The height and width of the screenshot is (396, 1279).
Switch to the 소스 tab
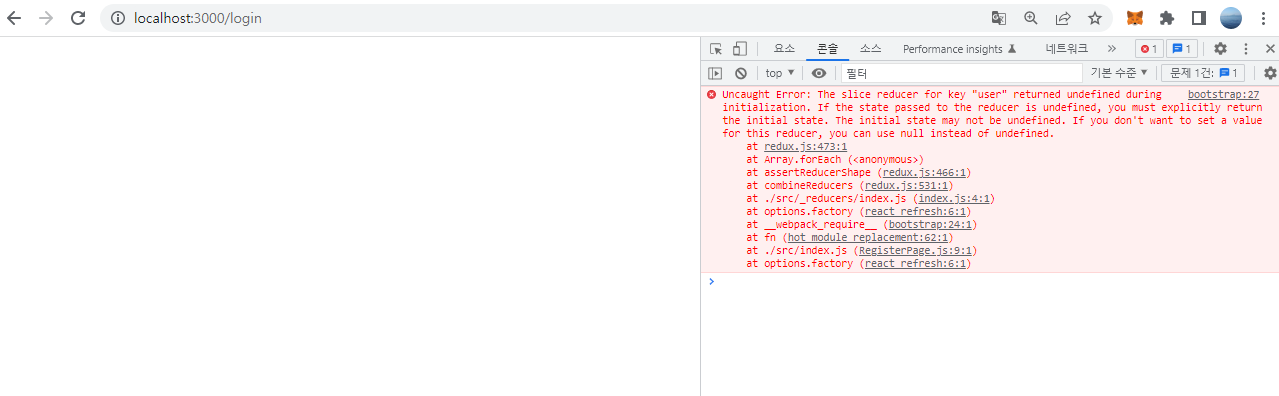click(870, 49)
